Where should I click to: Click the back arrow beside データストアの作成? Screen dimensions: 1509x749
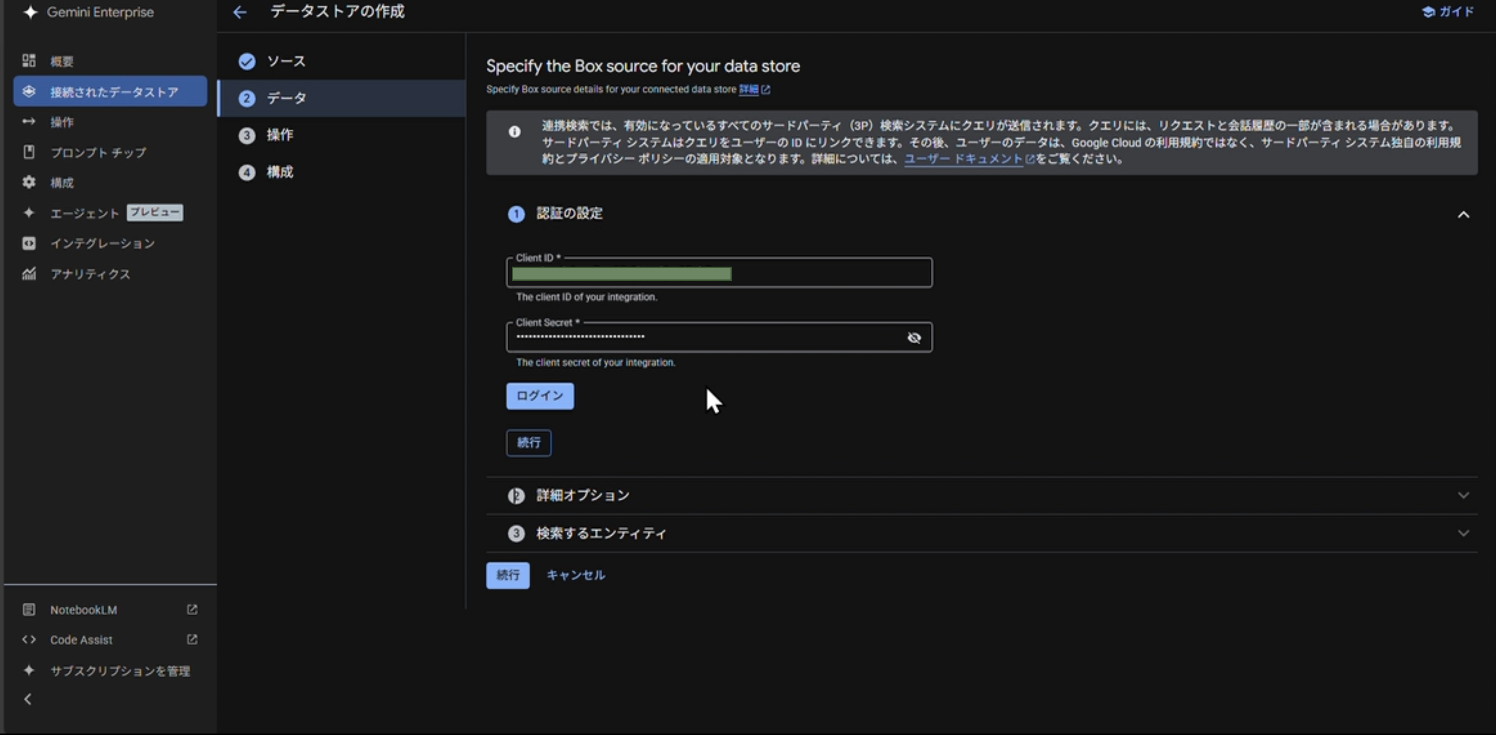point(239,13)
